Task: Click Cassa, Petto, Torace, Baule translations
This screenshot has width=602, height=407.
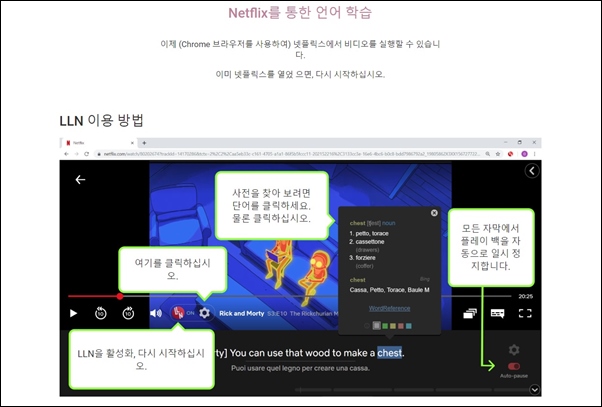Action: tap(389, 290)
